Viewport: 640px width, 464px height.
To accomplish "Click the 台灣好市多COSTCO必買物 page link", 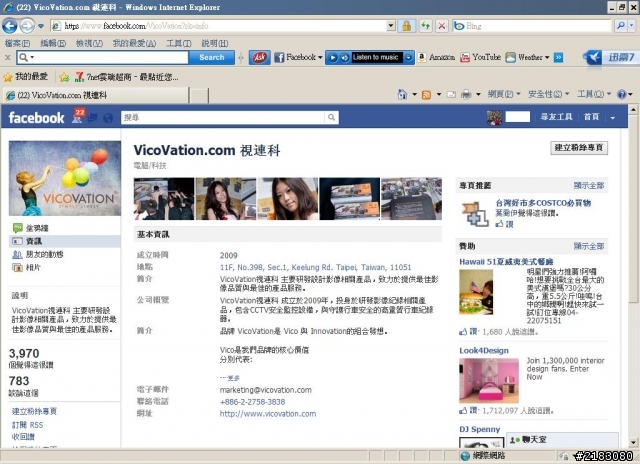I will click(x=543, y=203).
